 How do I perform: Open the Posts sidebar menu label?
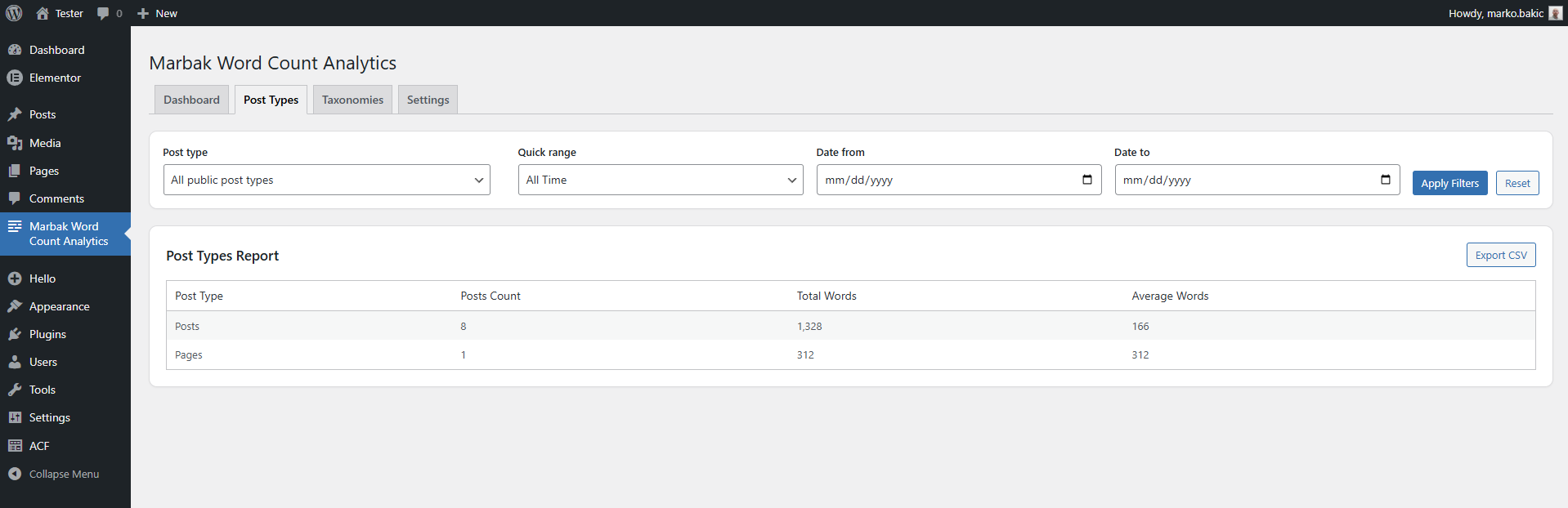click(43, 114)
